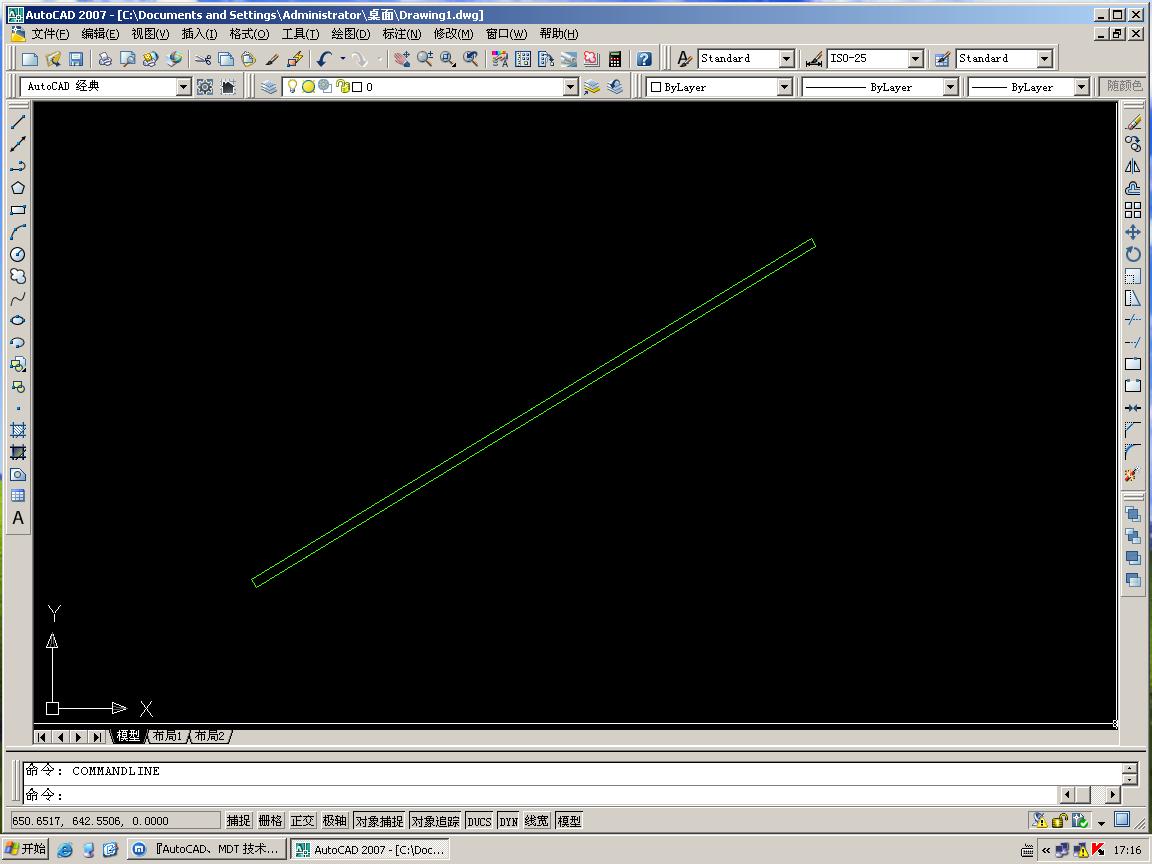Jump to last layout tab arrow
Image resolution: width=1152 pixels, height=864 pixels.
click(97, 736)
